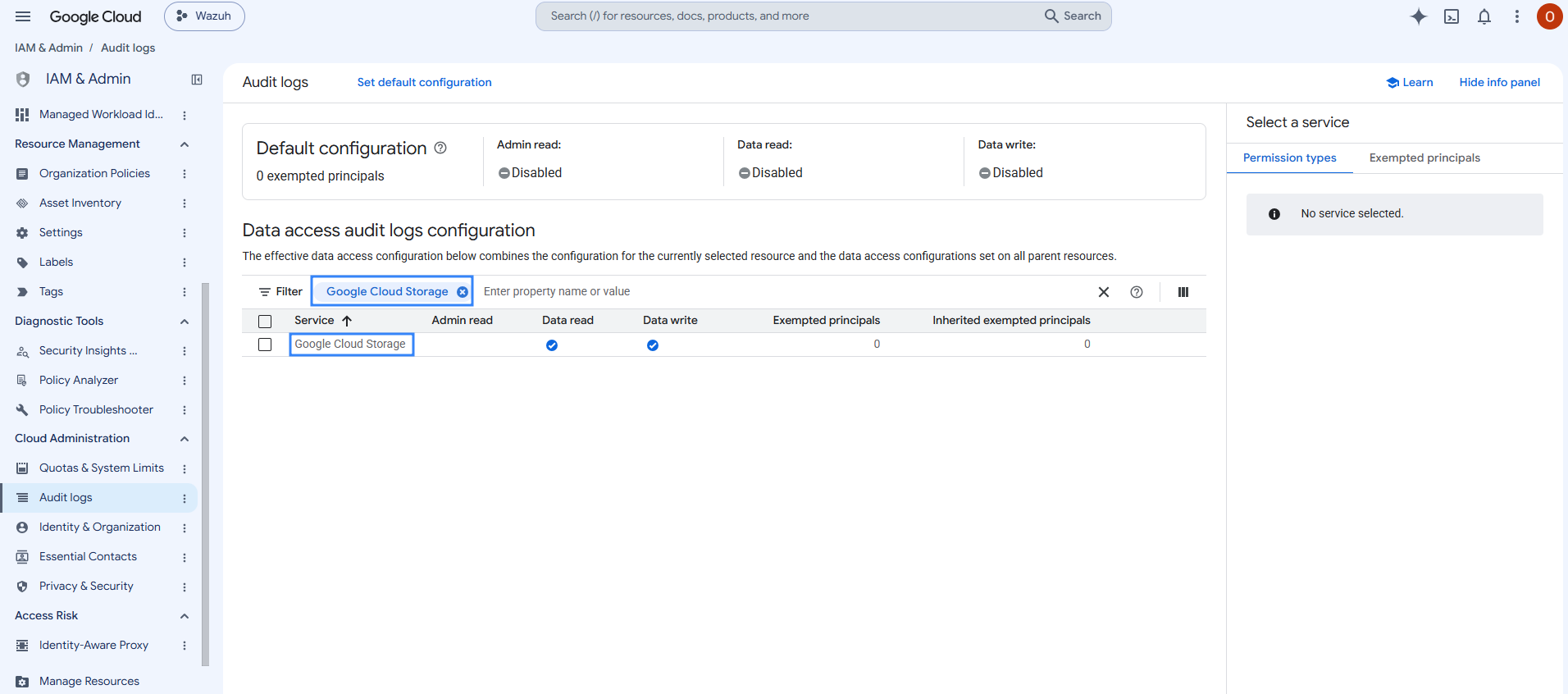Click the Filter button
This screenshot has width=1568, height=694.
[x=280, y=291]
